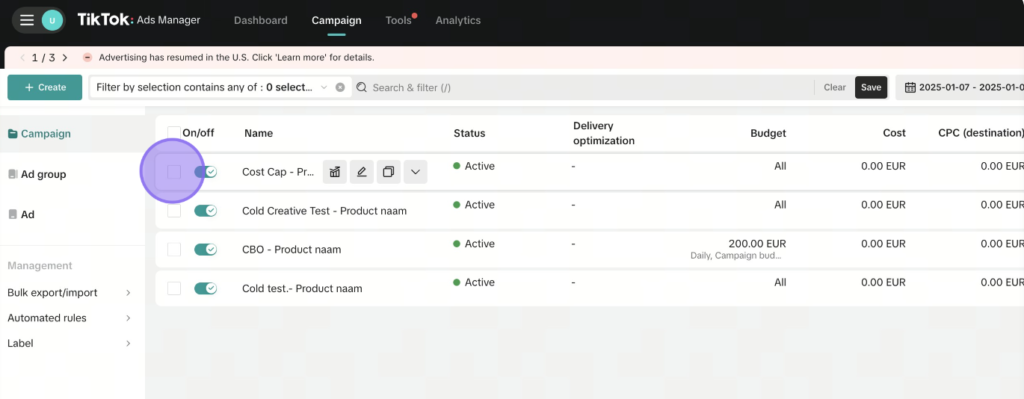Expand more options chevron on Cost Cap row
Viewport: 1024px width, 399px height.
(415, 172)
